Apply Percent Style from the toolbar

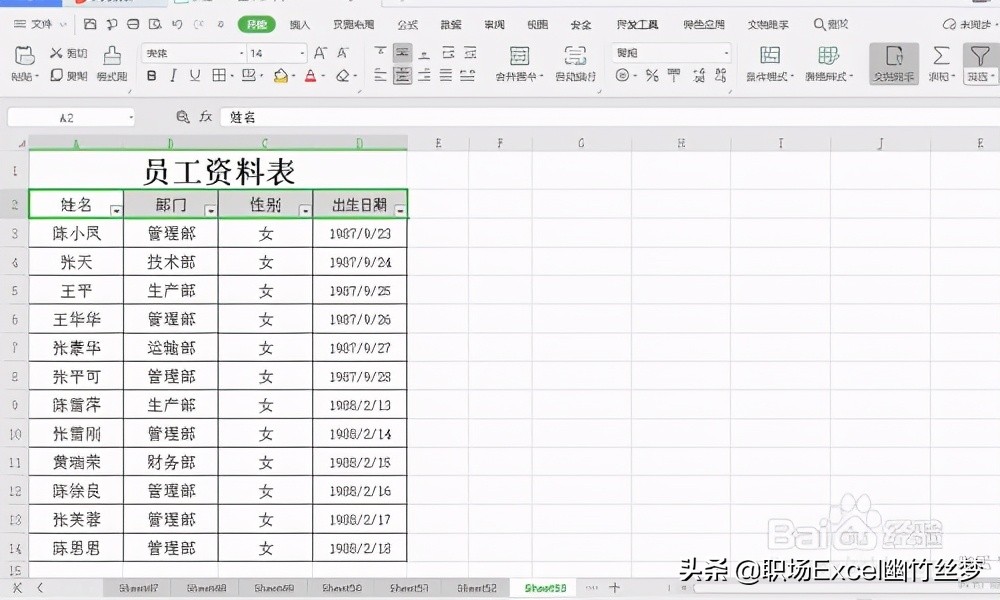(x=651, y=75)
